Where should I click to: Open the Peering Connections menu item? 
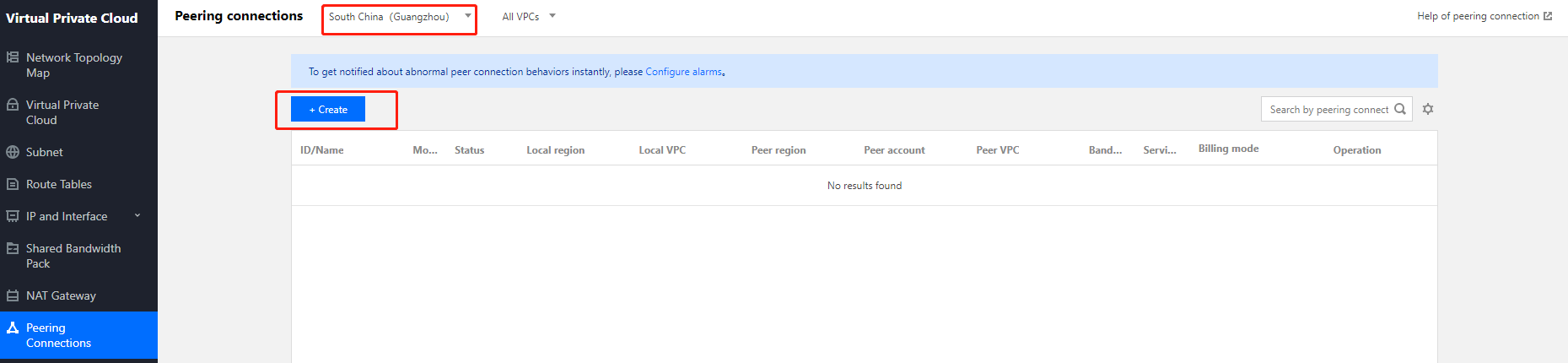(58, 335)
